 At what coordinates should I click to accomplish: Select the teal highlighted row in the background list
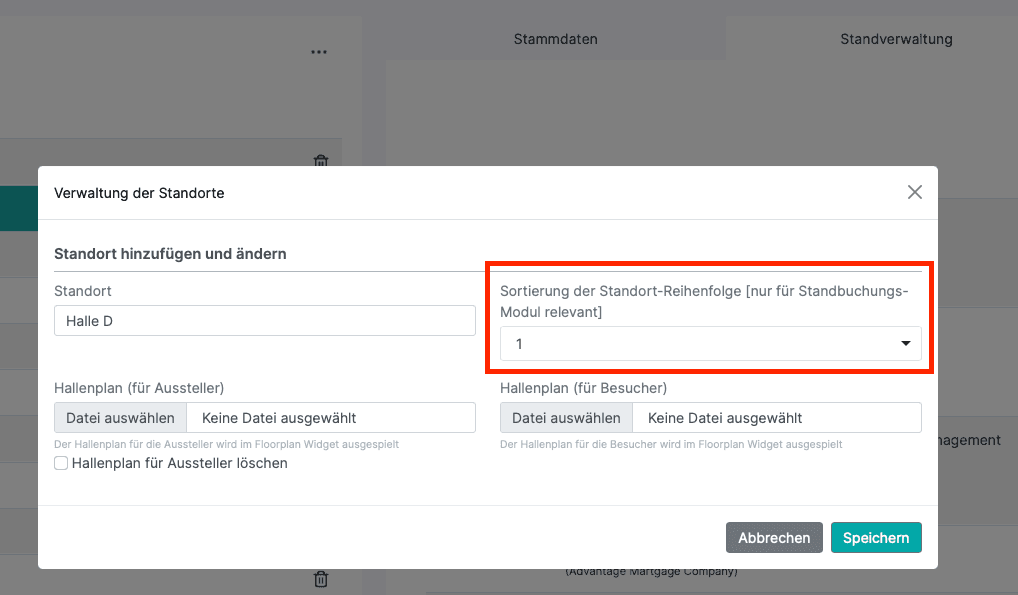[19, 208]
